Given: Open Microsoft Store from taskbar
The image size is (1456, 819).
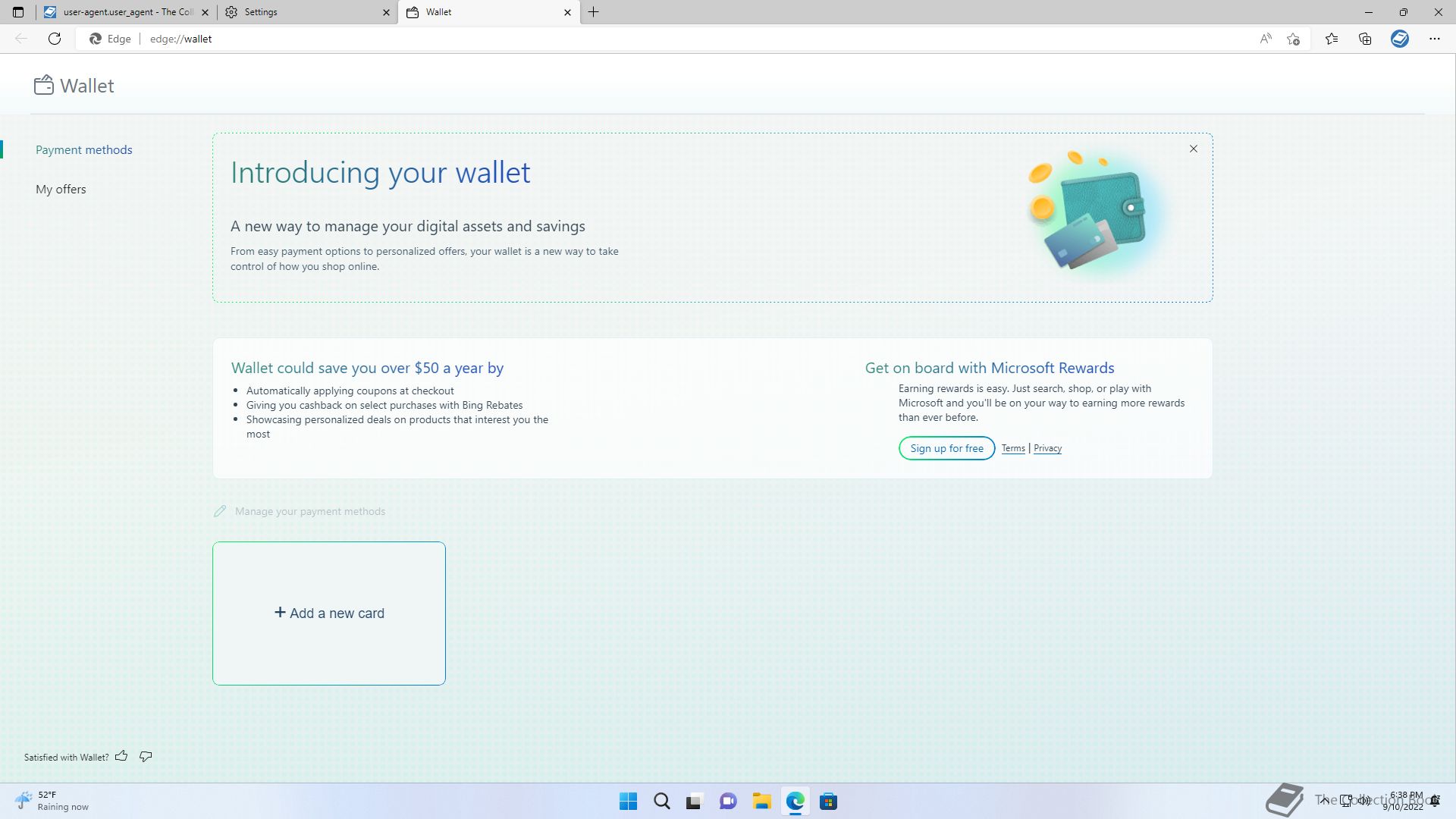Looking at the screenshot, I should (x=828, y=801).
